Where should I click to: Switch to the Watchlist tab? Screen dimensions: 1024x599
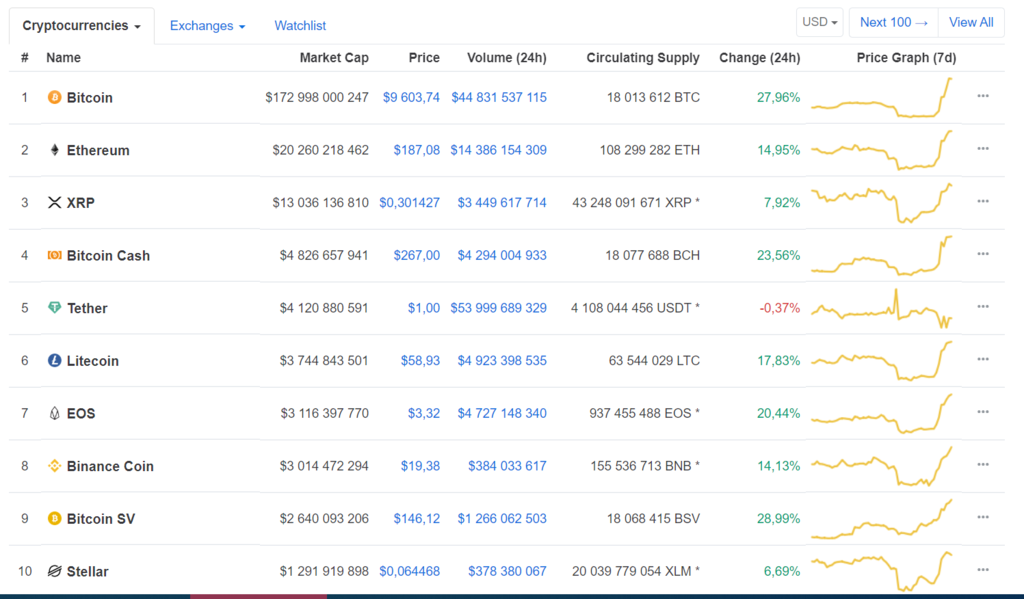pyautogui.click(x=300, y=26)
